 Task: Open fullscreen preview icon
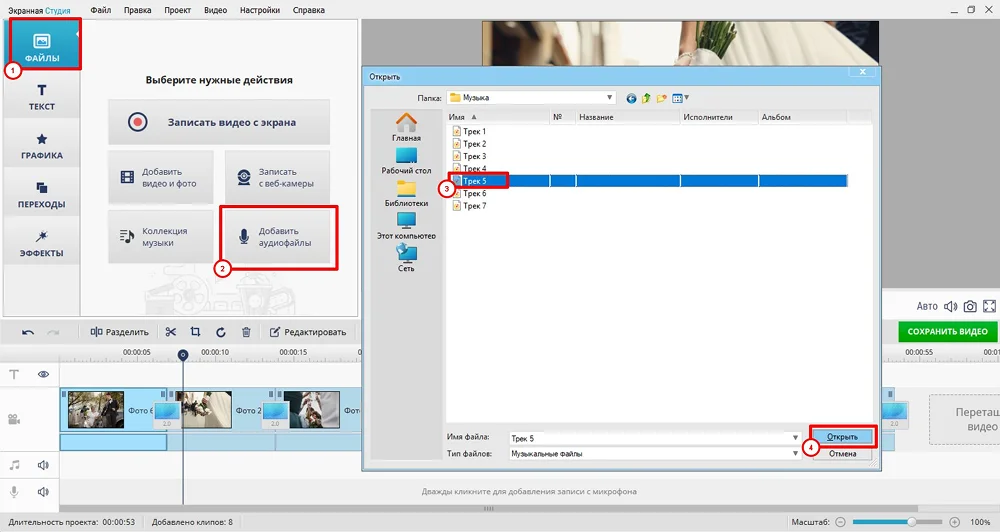(990, 306)
